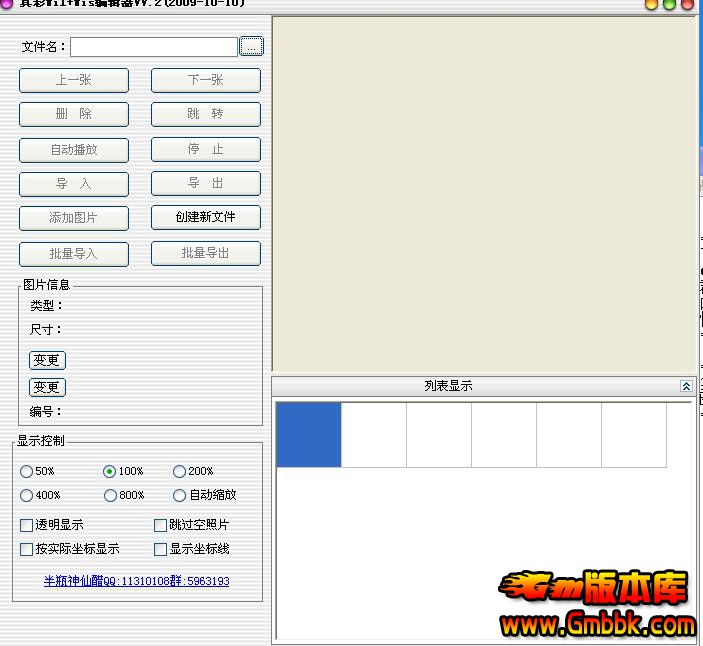
Task: Collapse the 列表显示 panel with chevron icon
Action: pyautogui.click(x=686, y=386)
